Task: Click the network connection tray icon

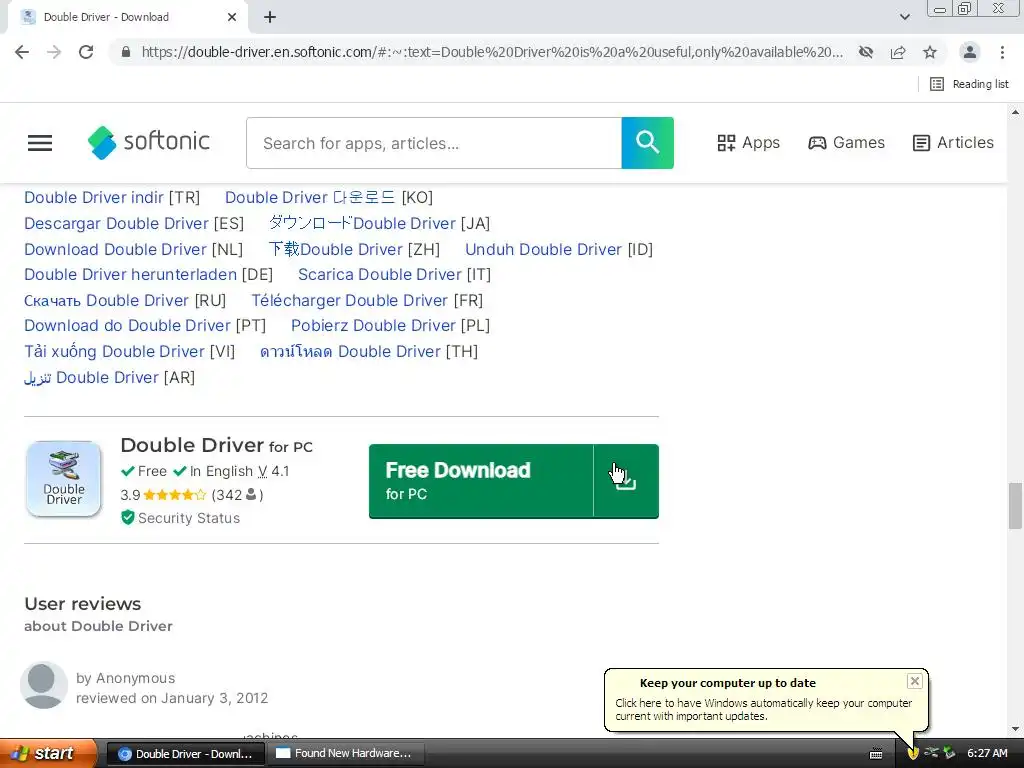Action: coord(931,753)
